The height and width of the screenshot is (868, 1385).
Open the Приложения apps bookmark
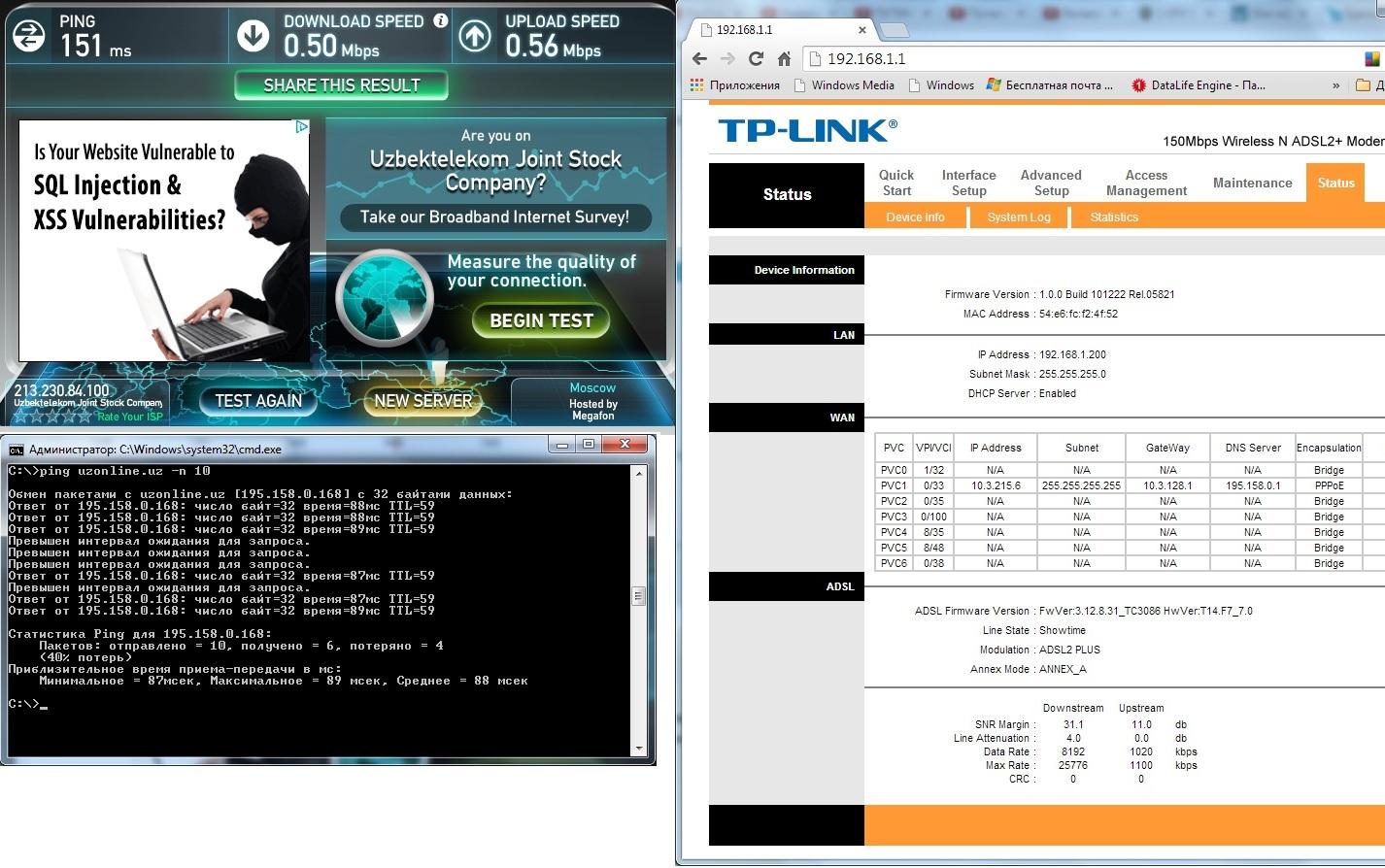pyautogui.click(x=735, y=85)
